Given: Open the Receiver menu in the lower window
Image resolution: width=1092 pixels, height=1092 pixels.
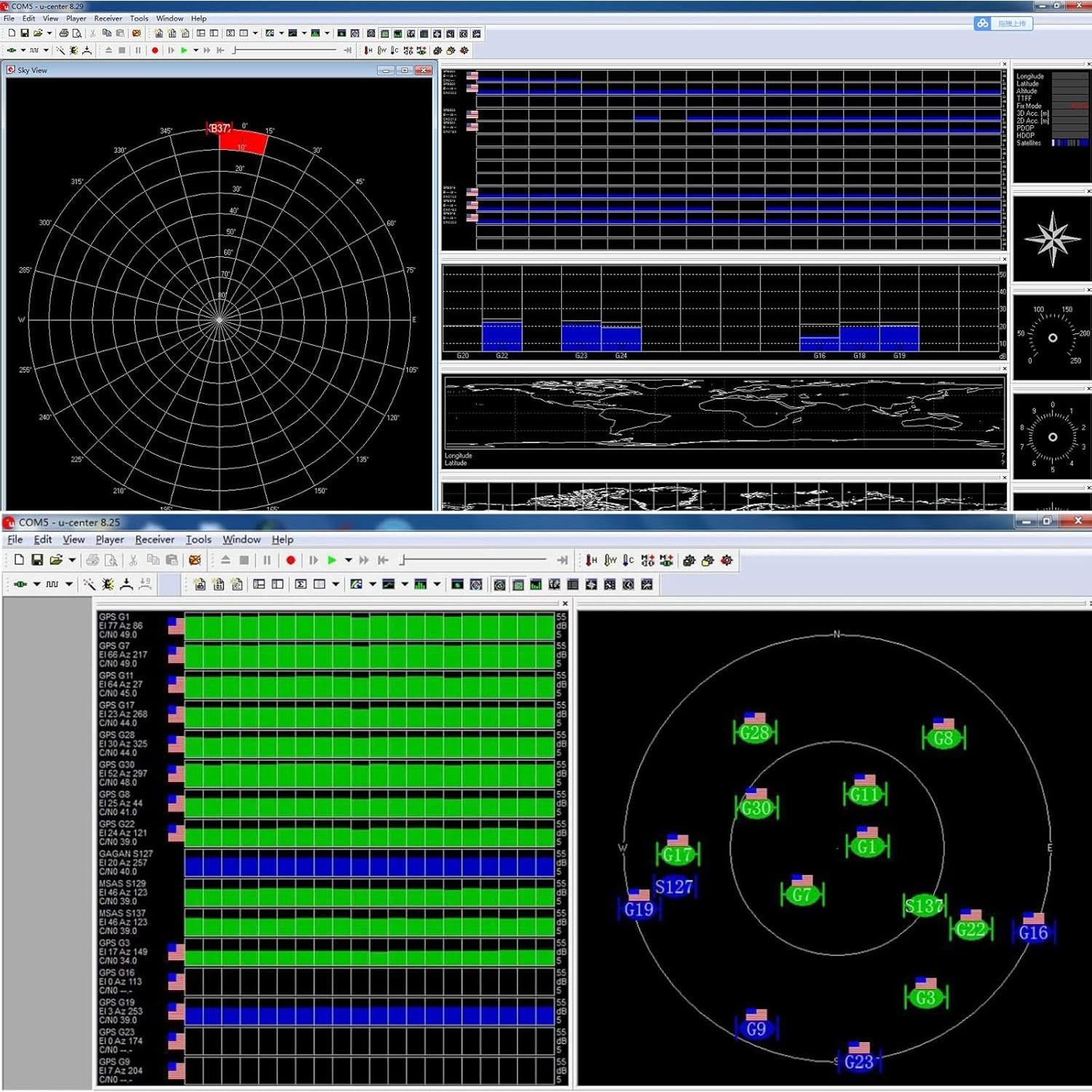Looking at the screenshot, I should point(154,539).
